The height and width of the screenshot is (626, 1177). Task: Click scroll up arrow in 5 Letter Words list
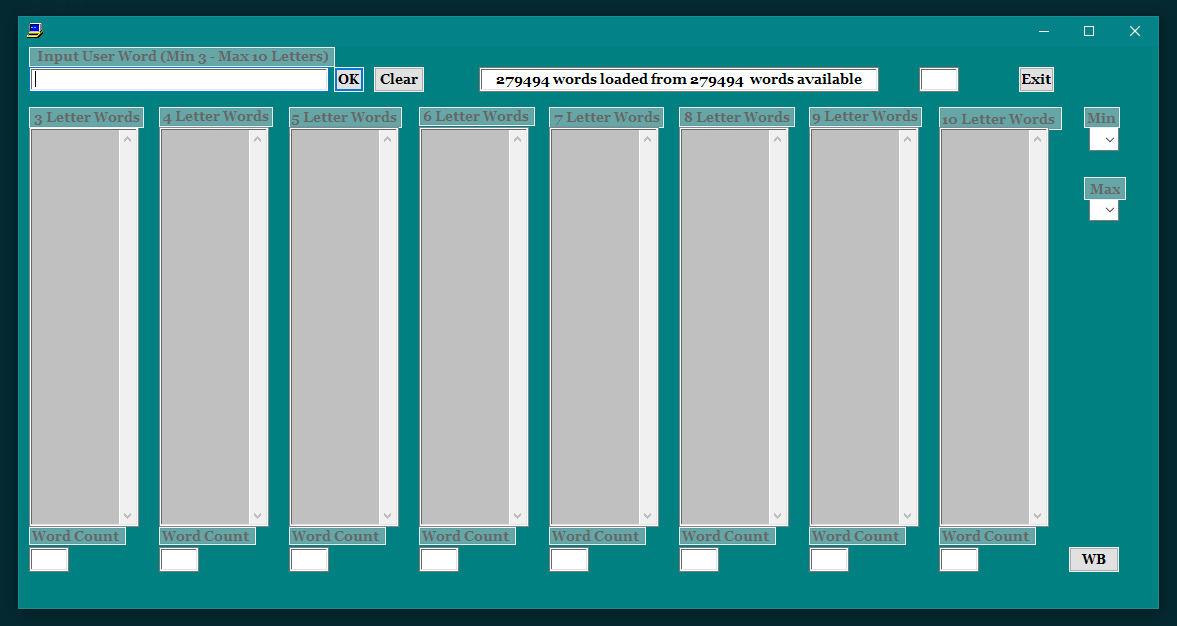387,139
